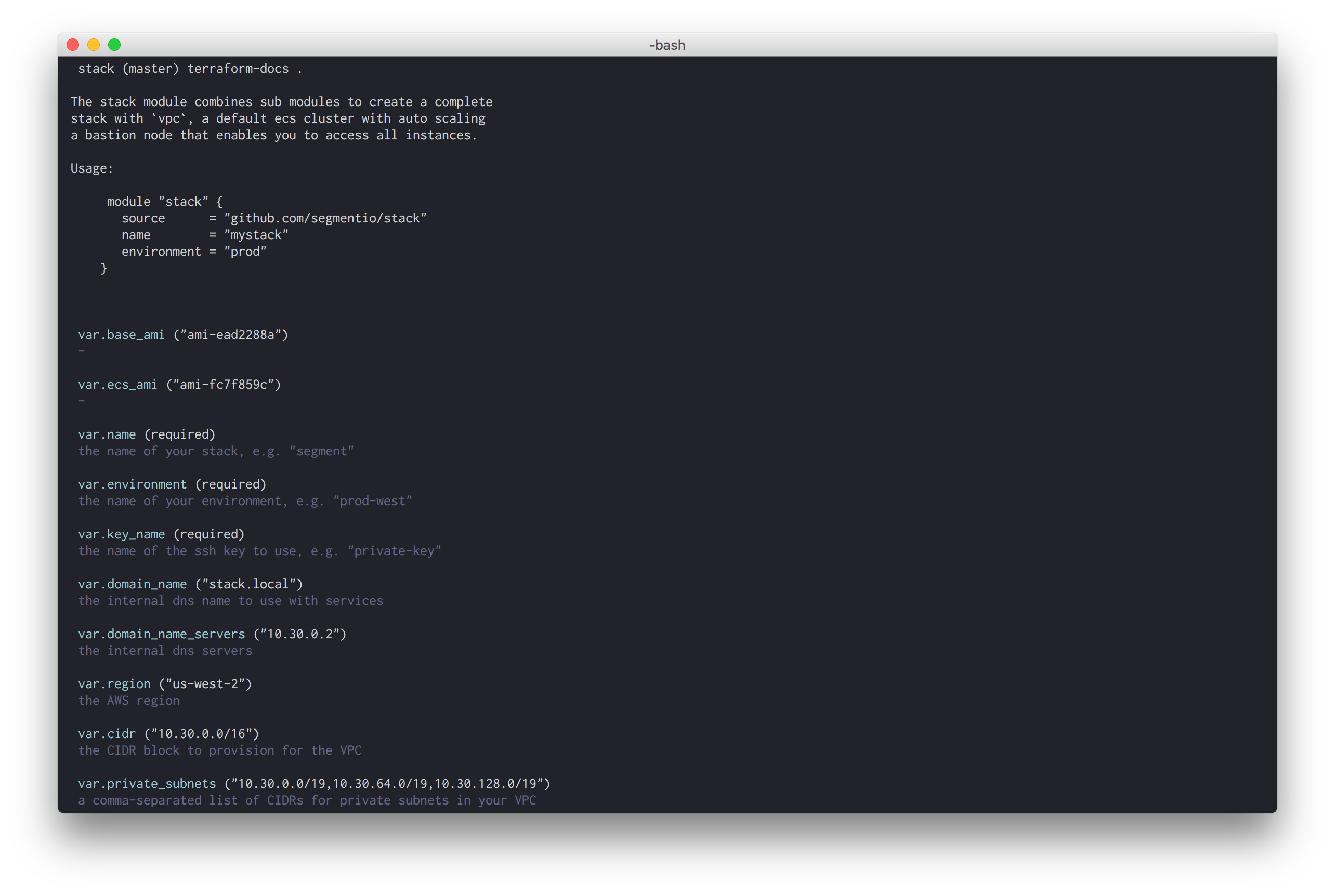Click the var.cidr variable name
The image size is (1335, 896).
tap(107, 734)
